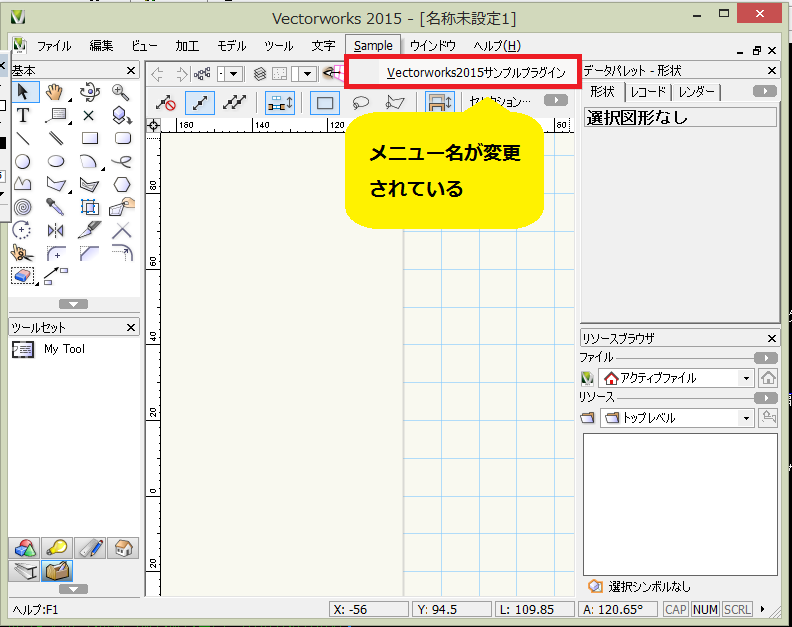Screen dimensions: 792x627
Task: Open the 3D Modeling tool set
Action: coord(25,548)
